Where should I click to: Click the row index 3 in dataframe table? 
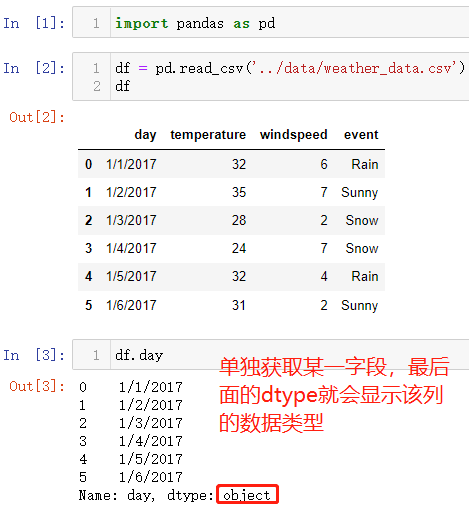88,248
